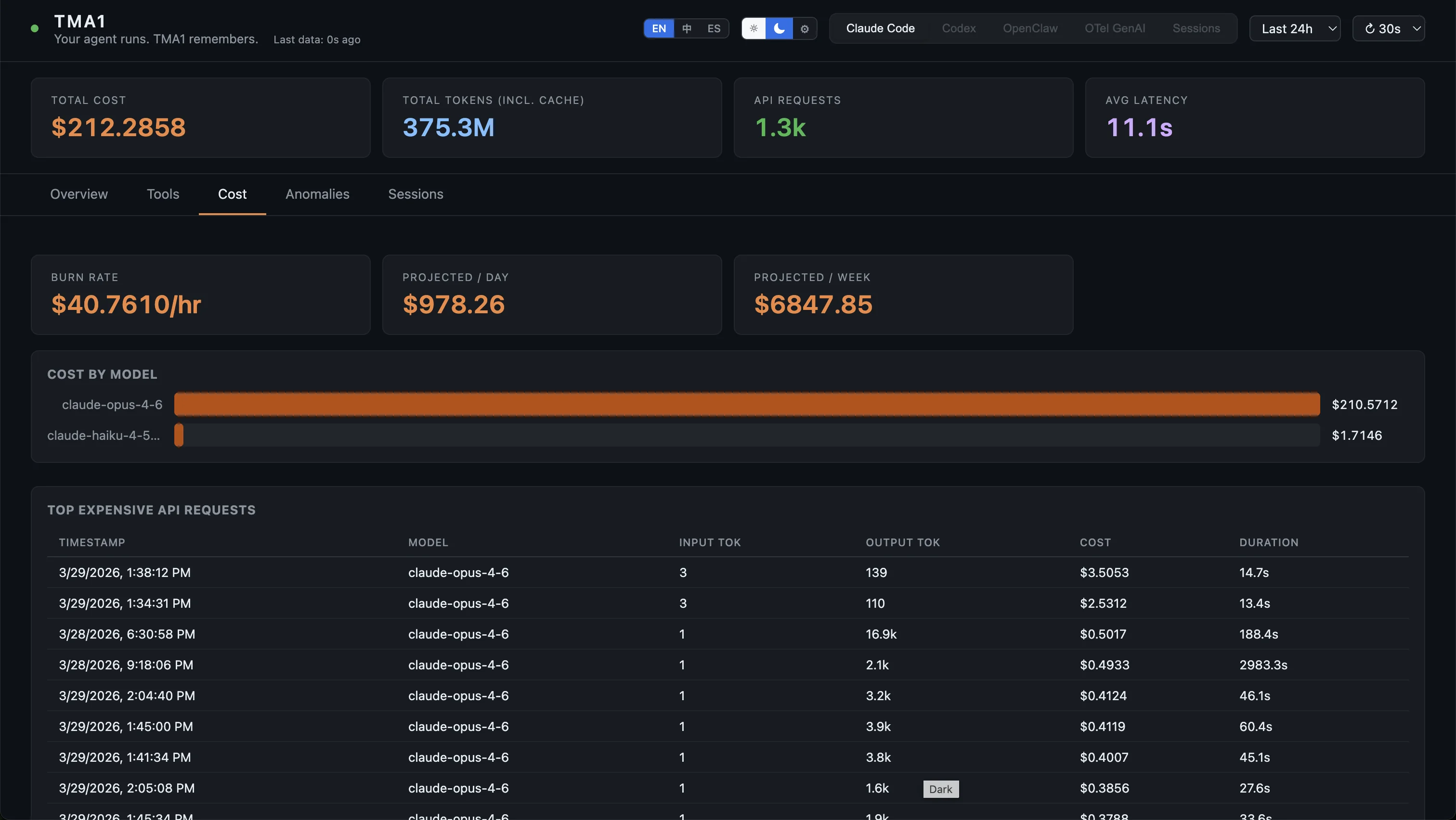Switch language using the 中 icon

click(686, 28)
